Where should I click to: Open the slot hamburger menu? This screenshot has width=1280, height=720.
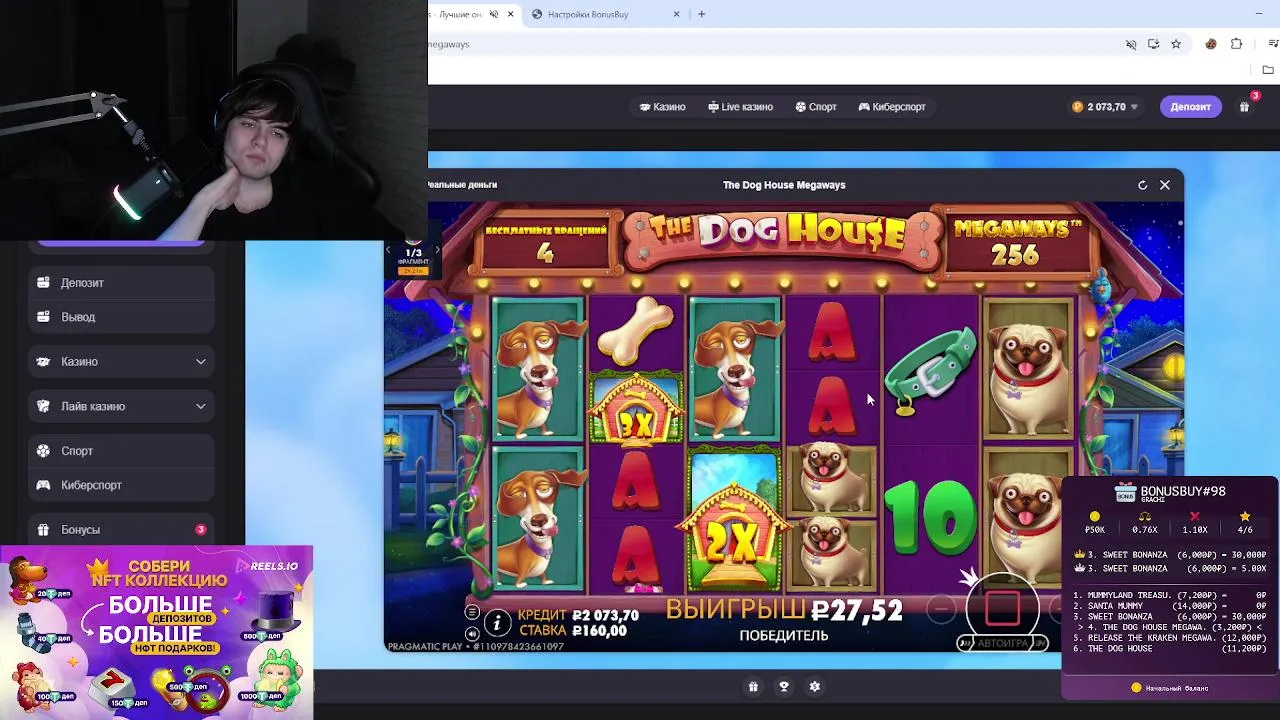pos(472,612)
